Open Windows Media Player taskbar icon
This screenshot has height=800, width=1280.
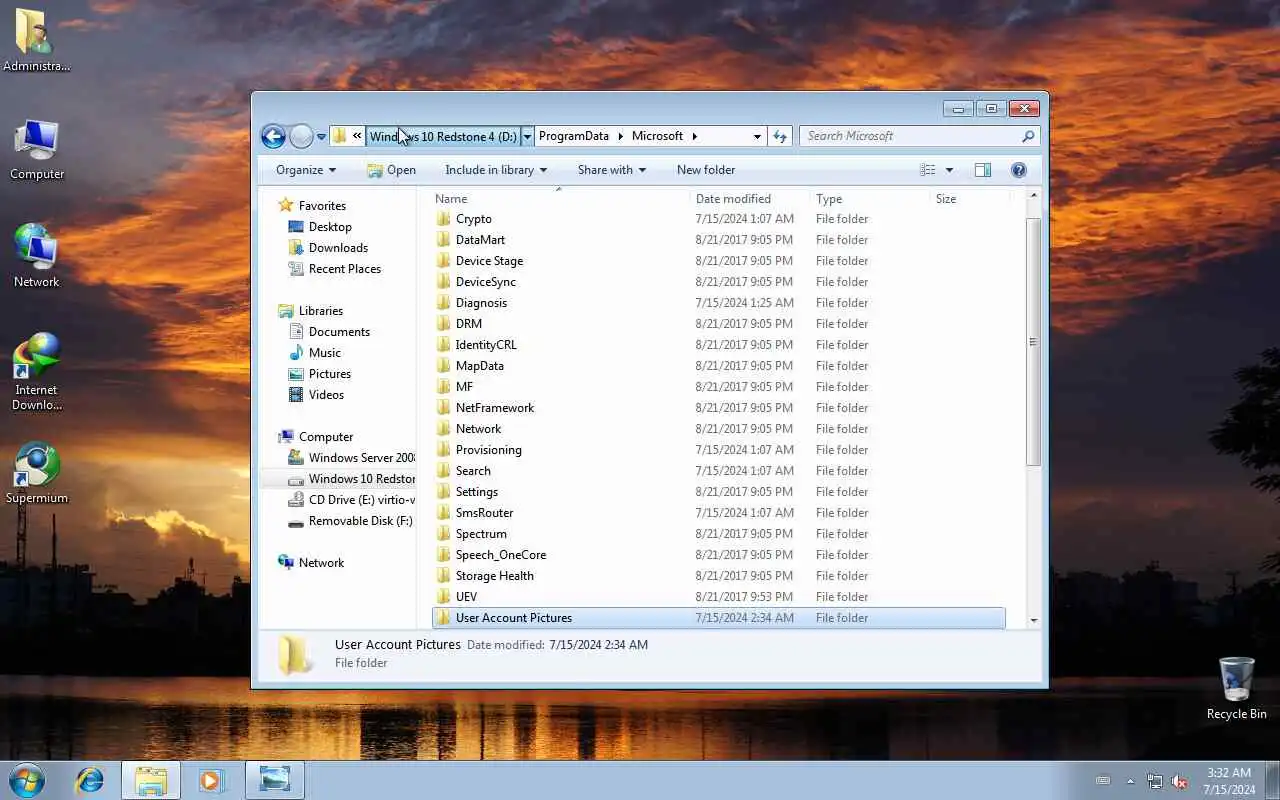[211, 780]
